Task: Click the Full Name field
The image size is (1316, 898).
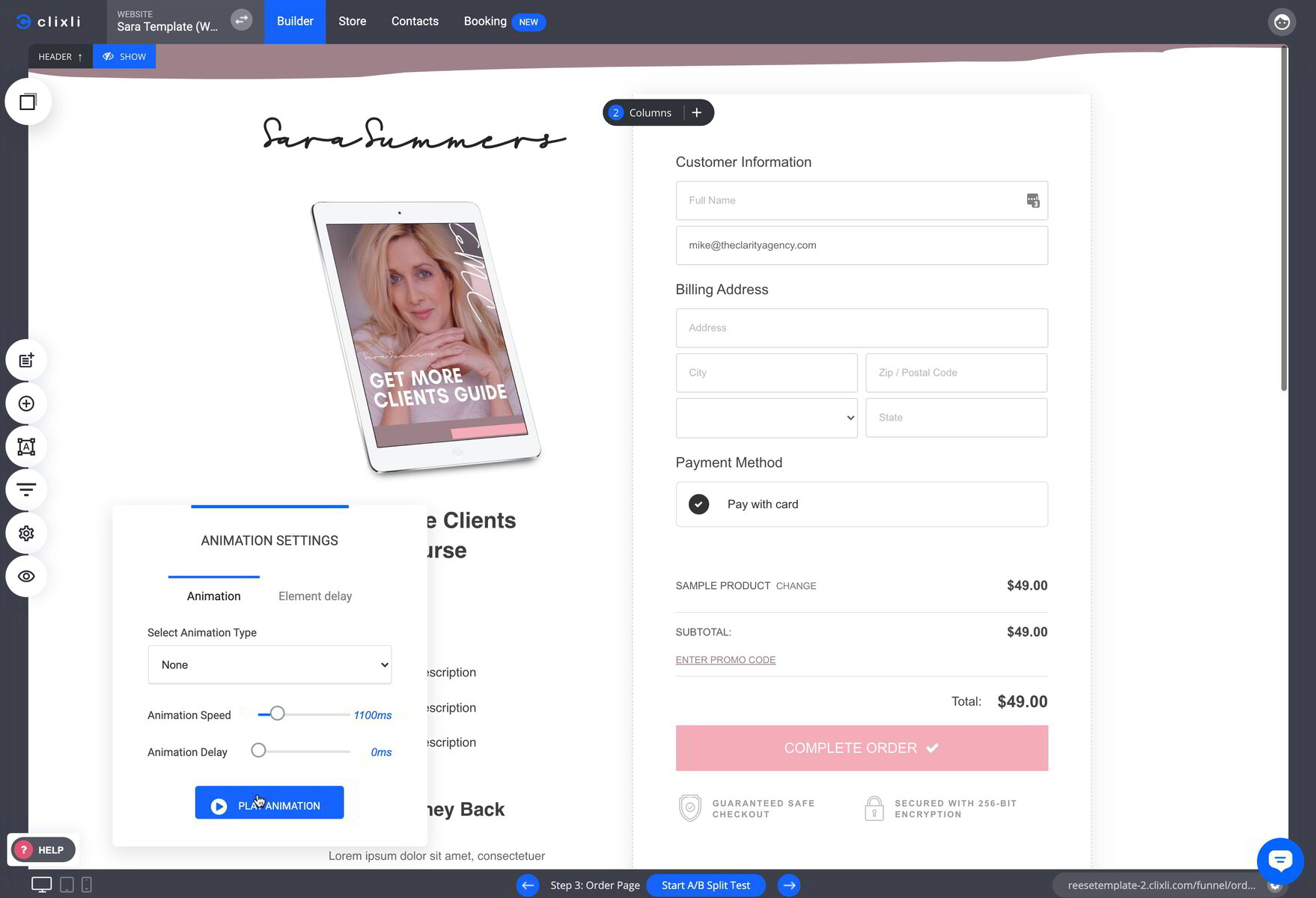Action: pyautogui.click(x=862, y=201)
